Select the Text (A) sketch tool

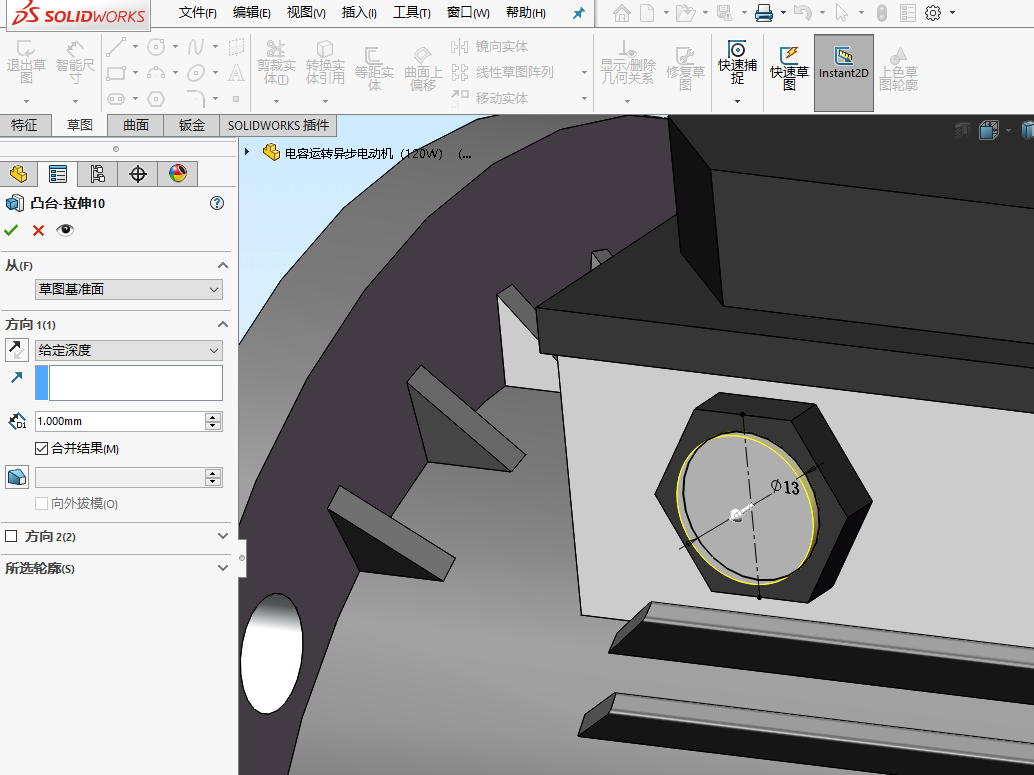point(235,73)
